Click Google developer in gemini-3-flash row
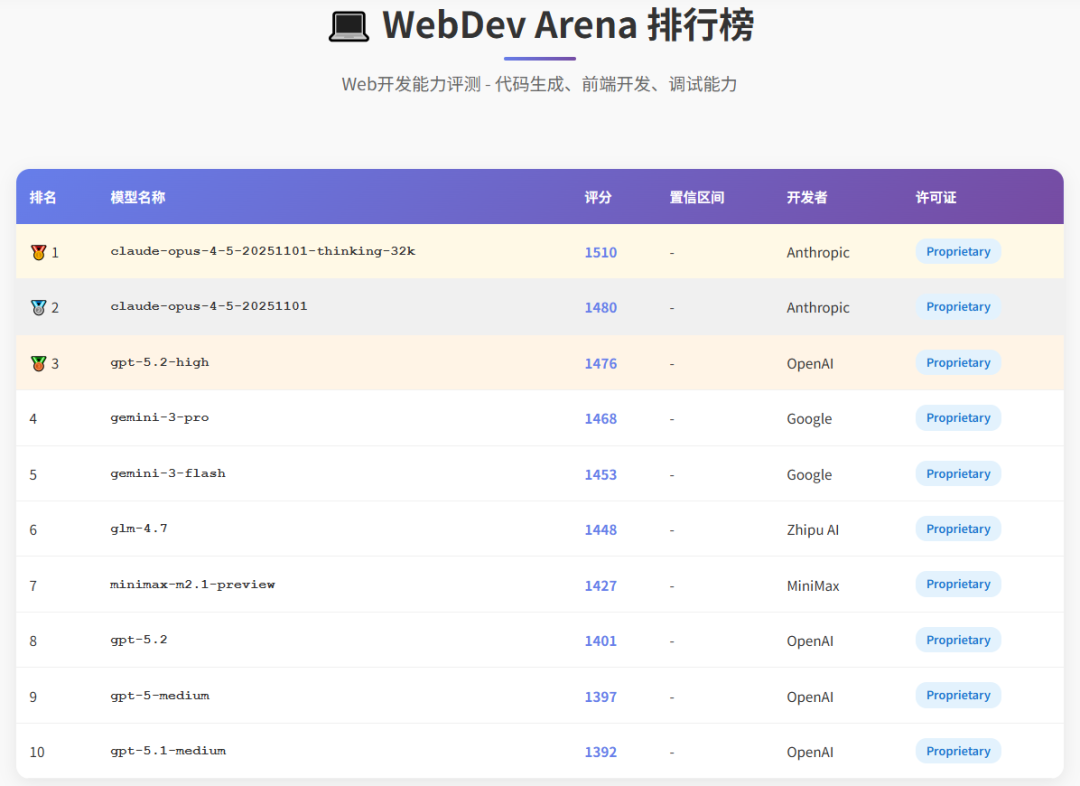Image resolution: width=1080 pixels, height=786 pixels. click(x=809, y=474)
